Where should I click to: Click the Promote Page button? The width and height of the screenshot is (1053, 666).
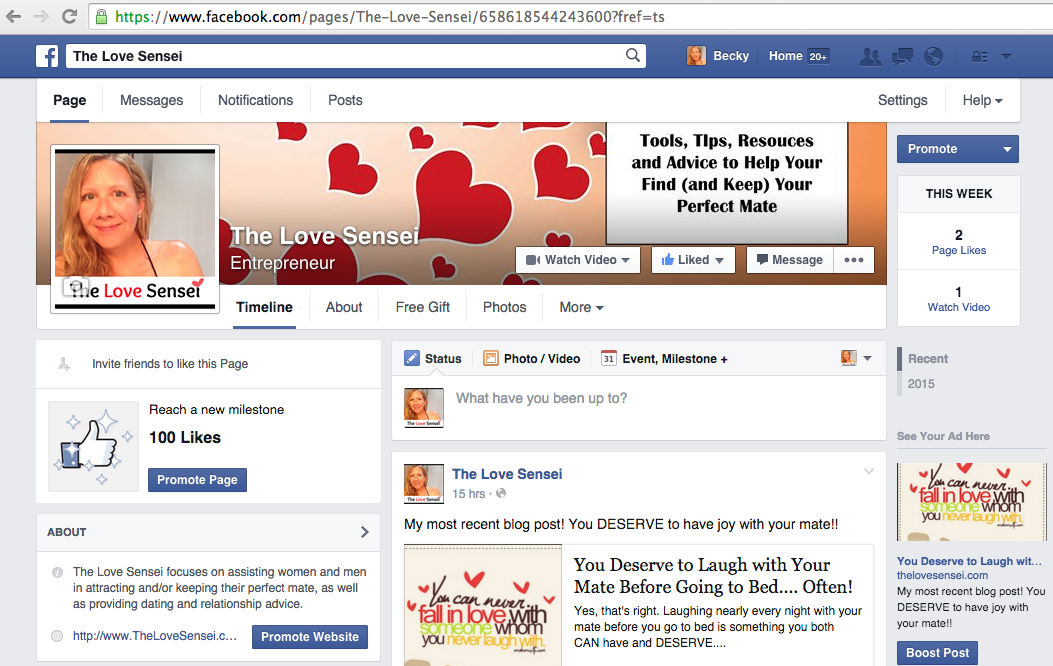197,480
